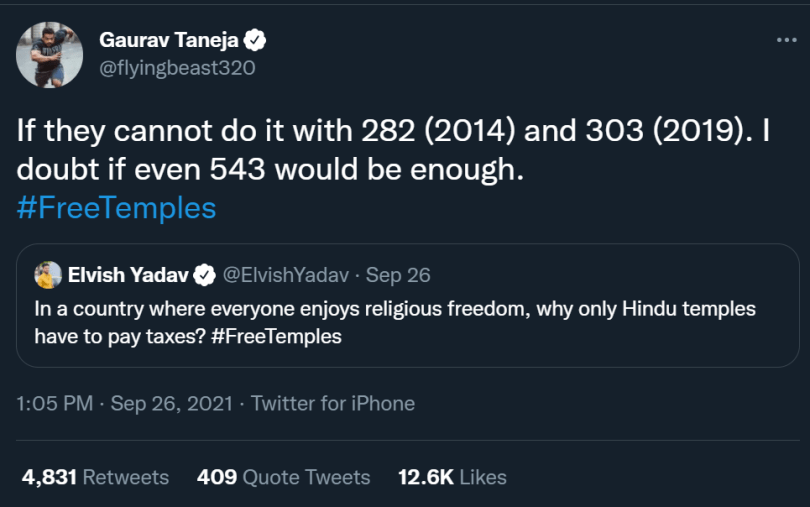The height and width of the screenshot is (507, 810).
Task: Click the Sep 26 date on quoted tweet
Action: pos(398,275)
